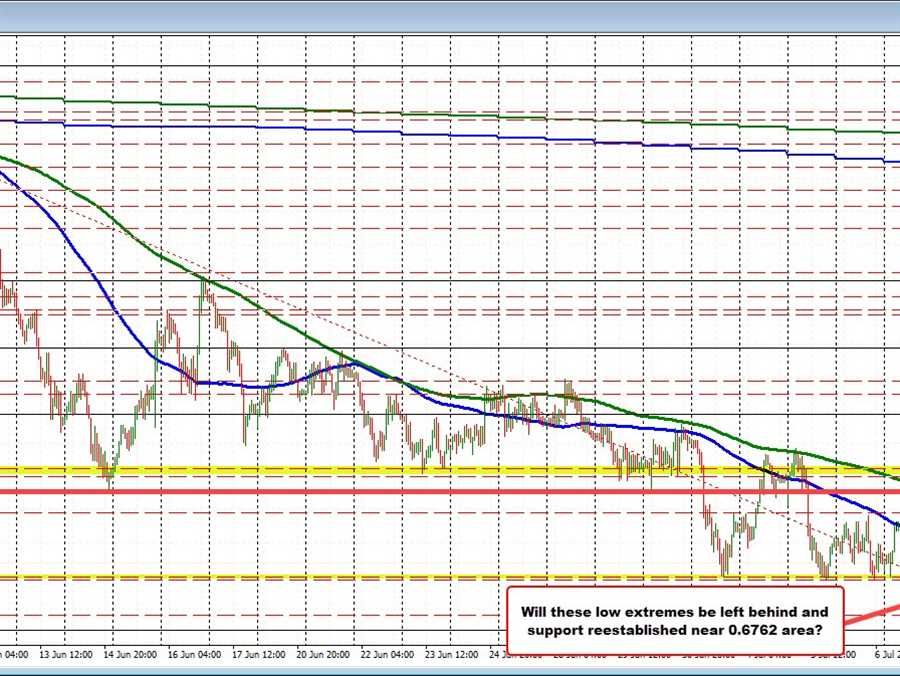Click the 6 Jul time label
Image resolution: width=900 pixels, height=676 pixels.
pos(886,654)
